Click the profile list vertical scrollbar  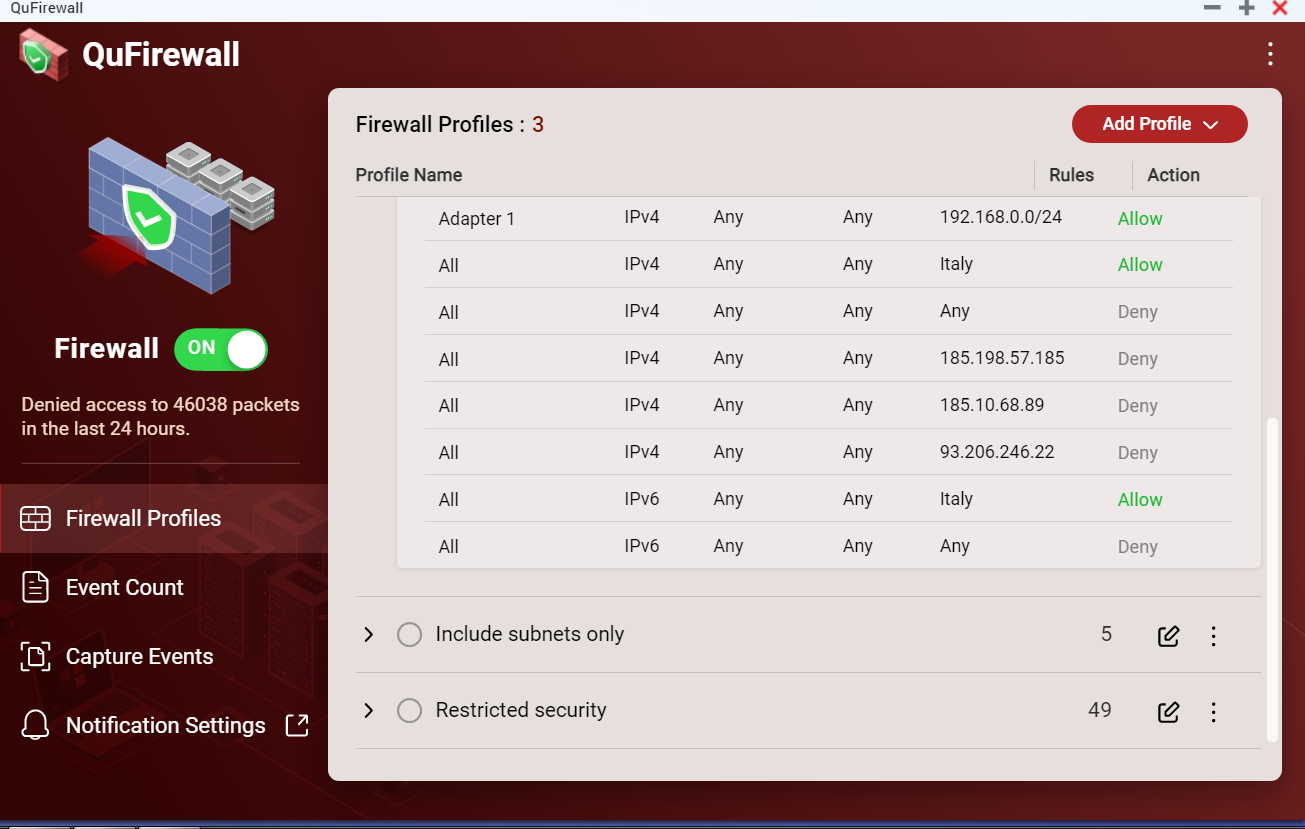1272,580
